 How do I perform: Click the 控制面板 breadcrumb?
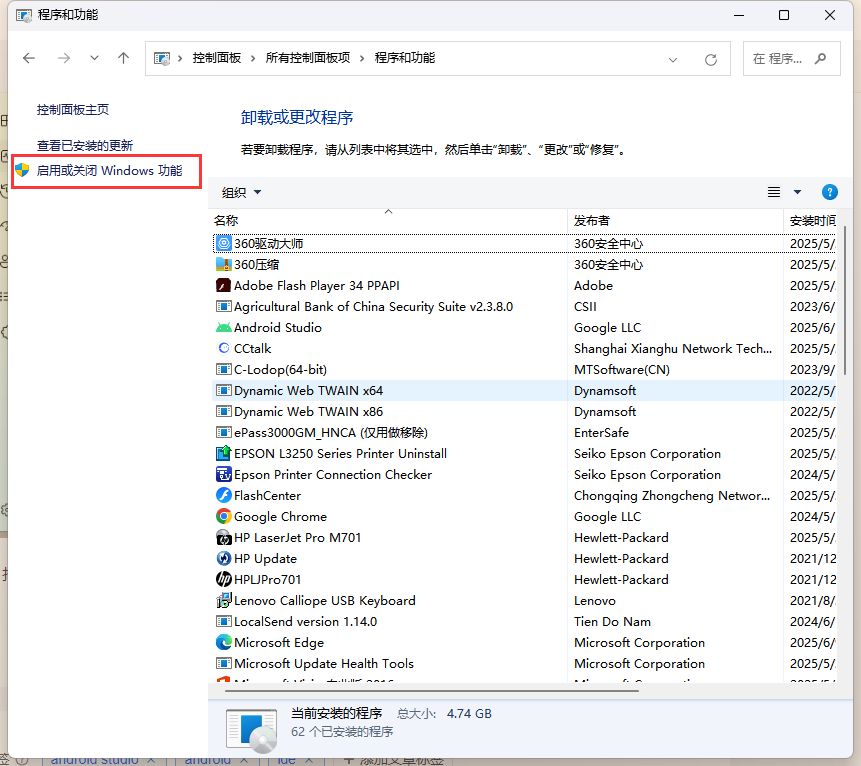point(217,58)
